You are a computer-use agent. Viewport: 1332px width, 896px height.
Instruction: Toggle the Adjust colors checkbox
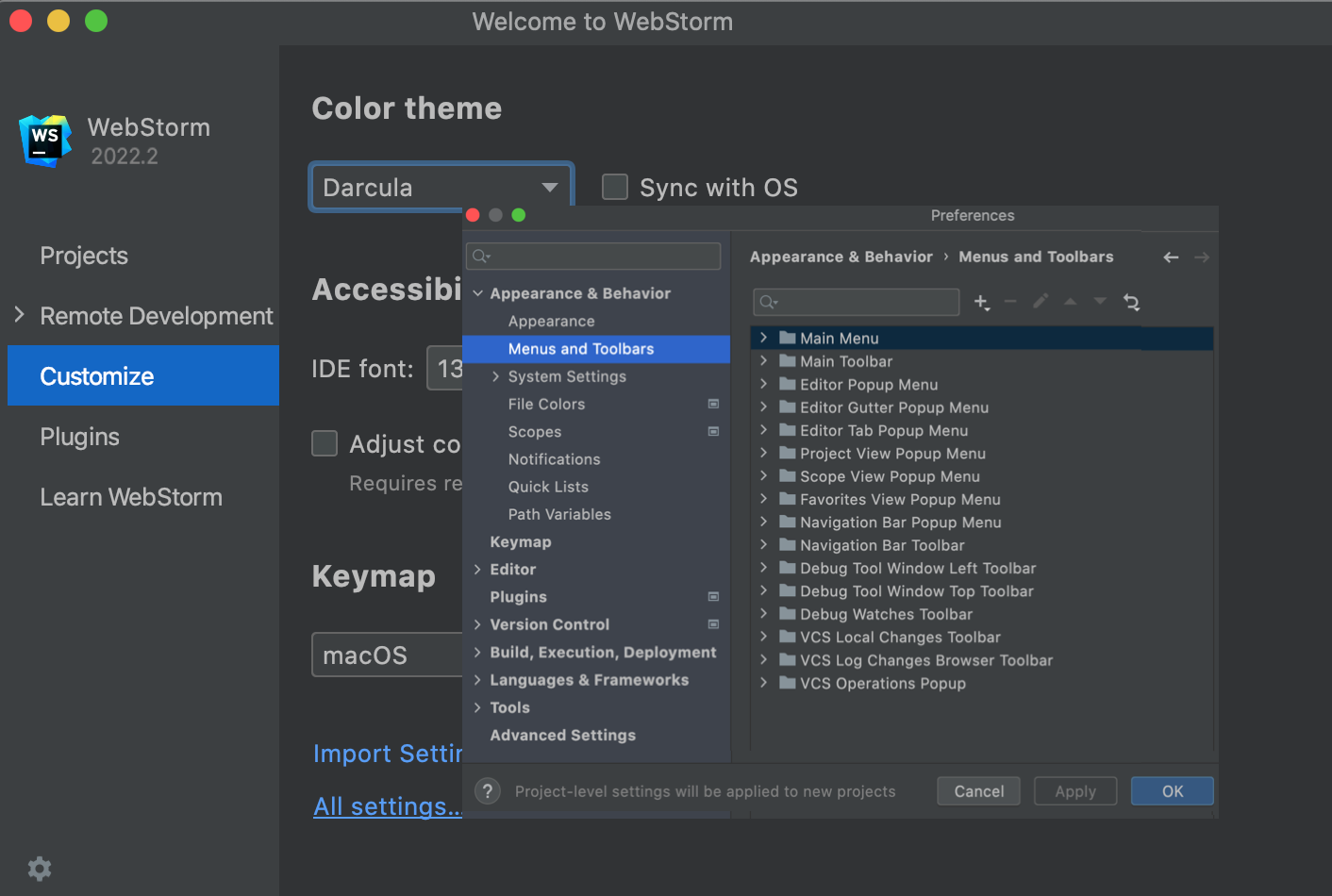click(325, 443)
